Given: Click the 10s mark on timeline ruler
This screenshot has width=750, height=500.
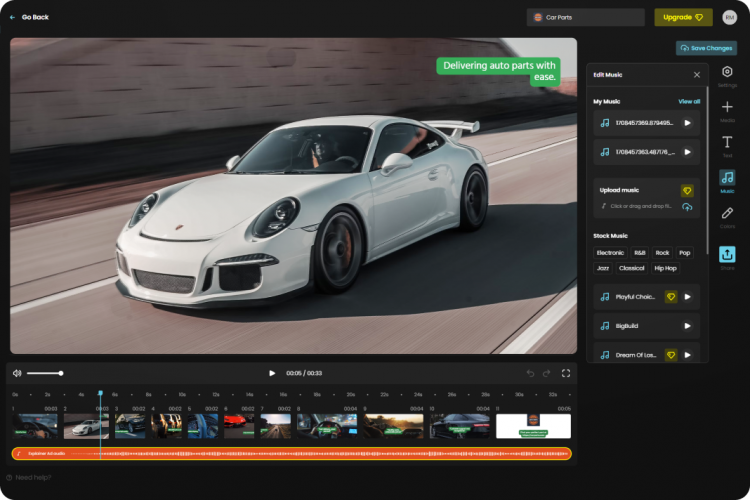Looking at the screenshot, I should (x=182, y=395).
